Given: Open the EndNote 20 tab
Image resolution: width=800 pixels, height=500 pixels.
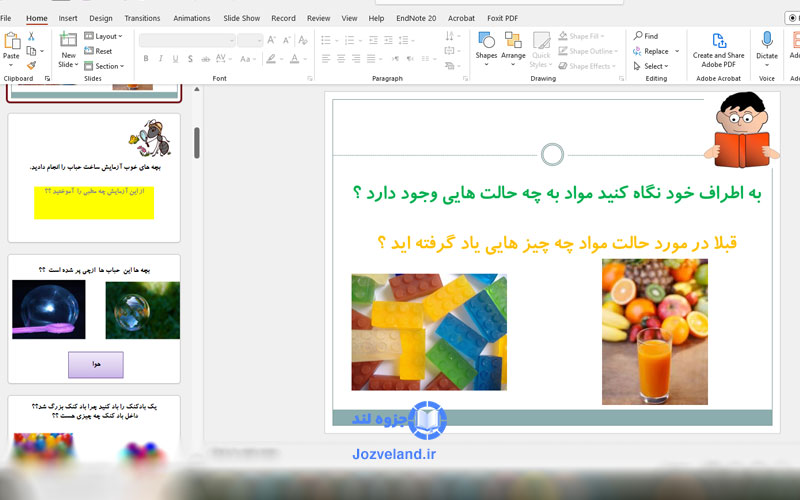Looking at the screenshot, I should coord(416,18).
